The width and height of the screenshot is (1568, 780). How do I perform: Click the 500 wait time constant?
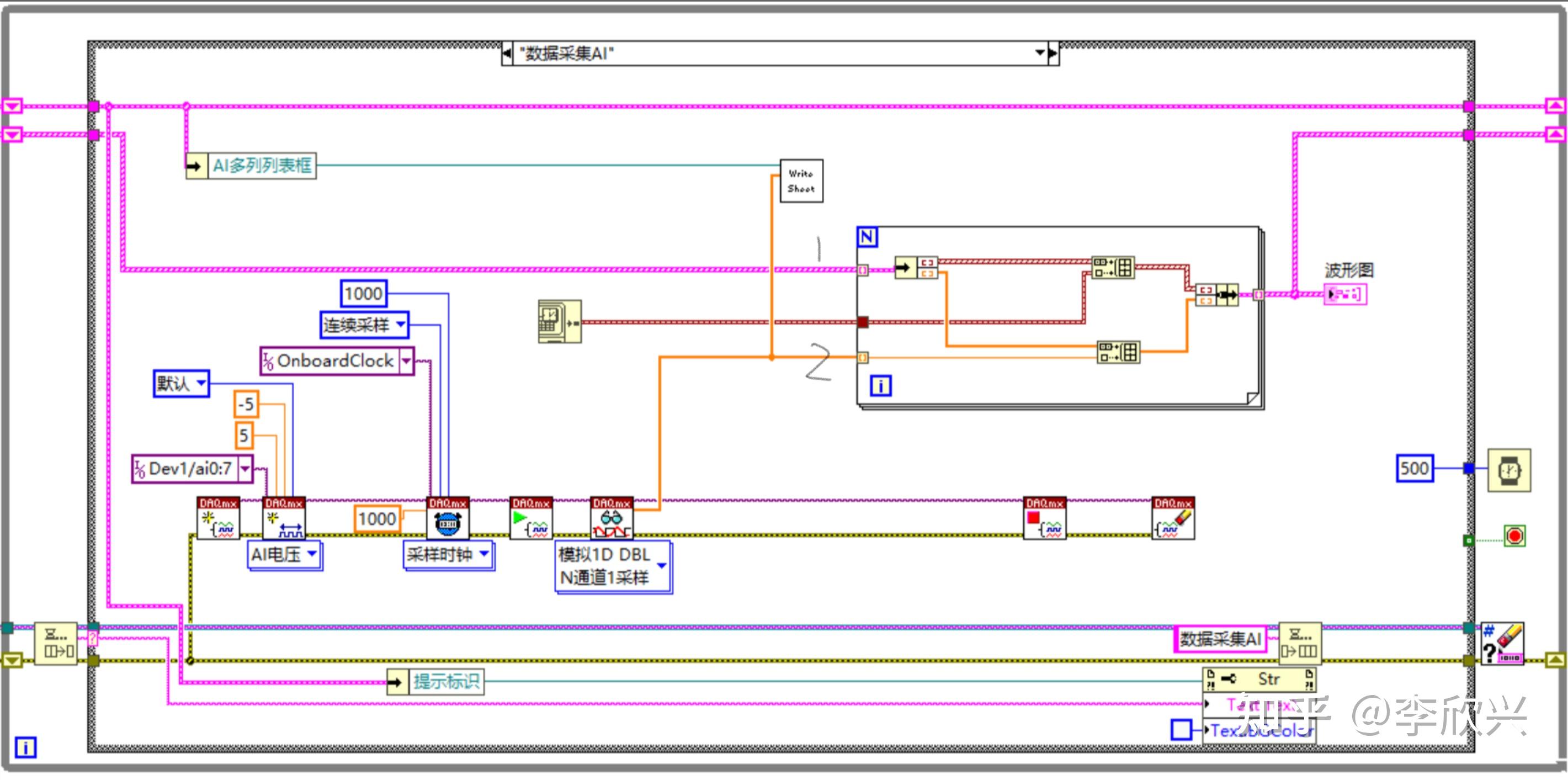pyautogui.click(x=1415, y=469)
